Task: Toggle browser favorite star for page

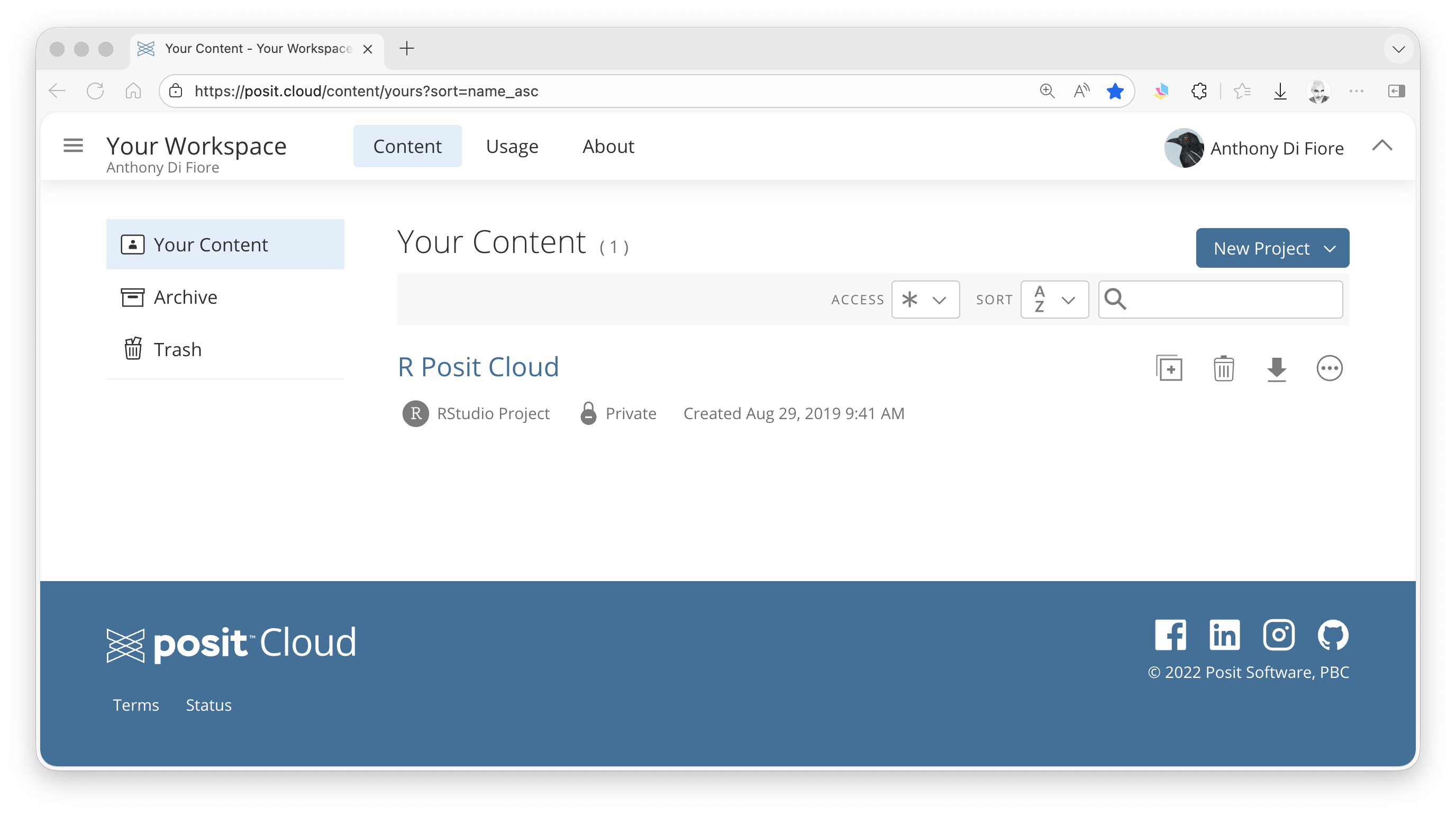Action: [x=1115, y=91]
